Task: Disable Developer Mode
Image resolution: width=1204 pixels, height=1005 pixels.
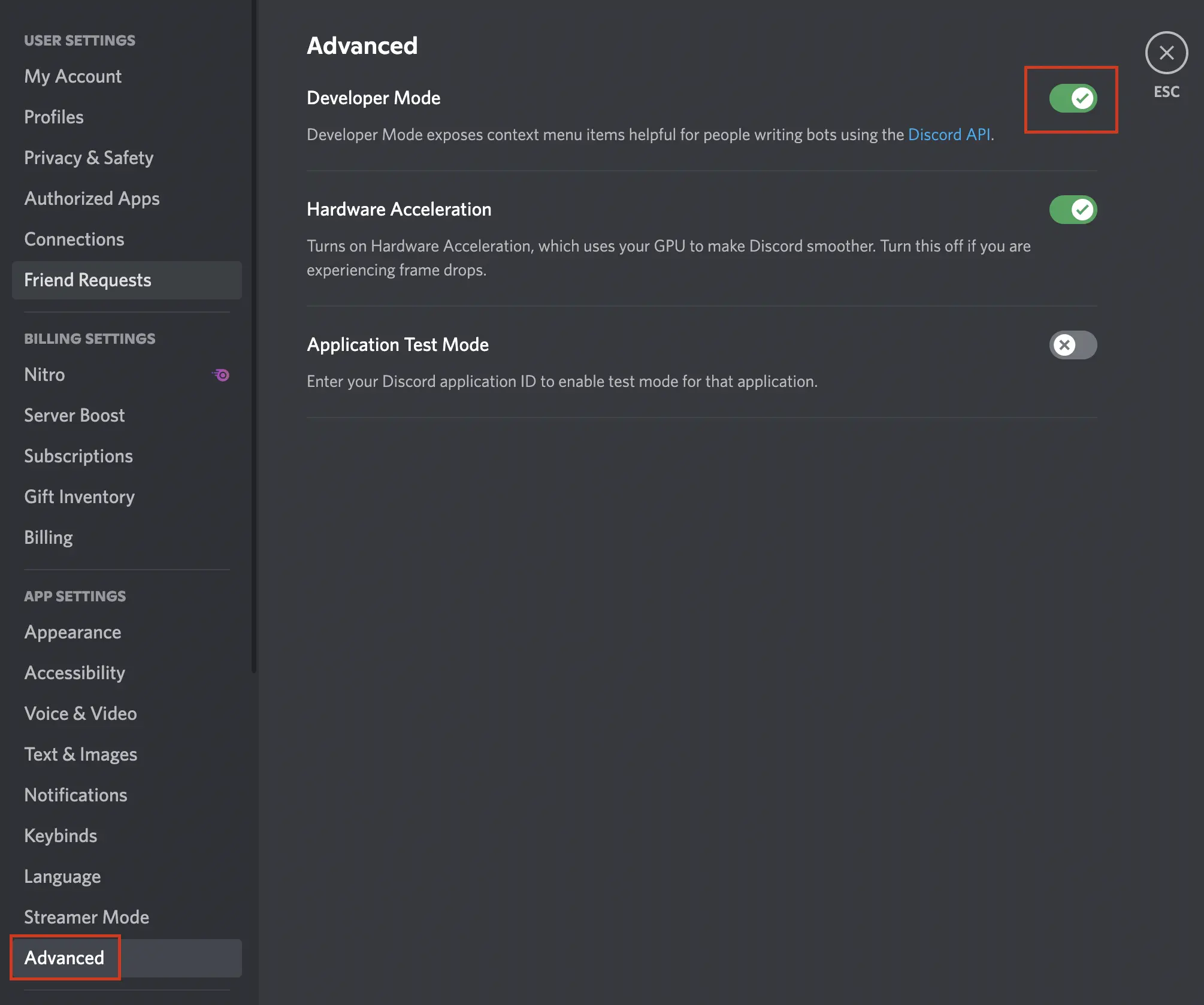Action: (x=1072, y=98)
